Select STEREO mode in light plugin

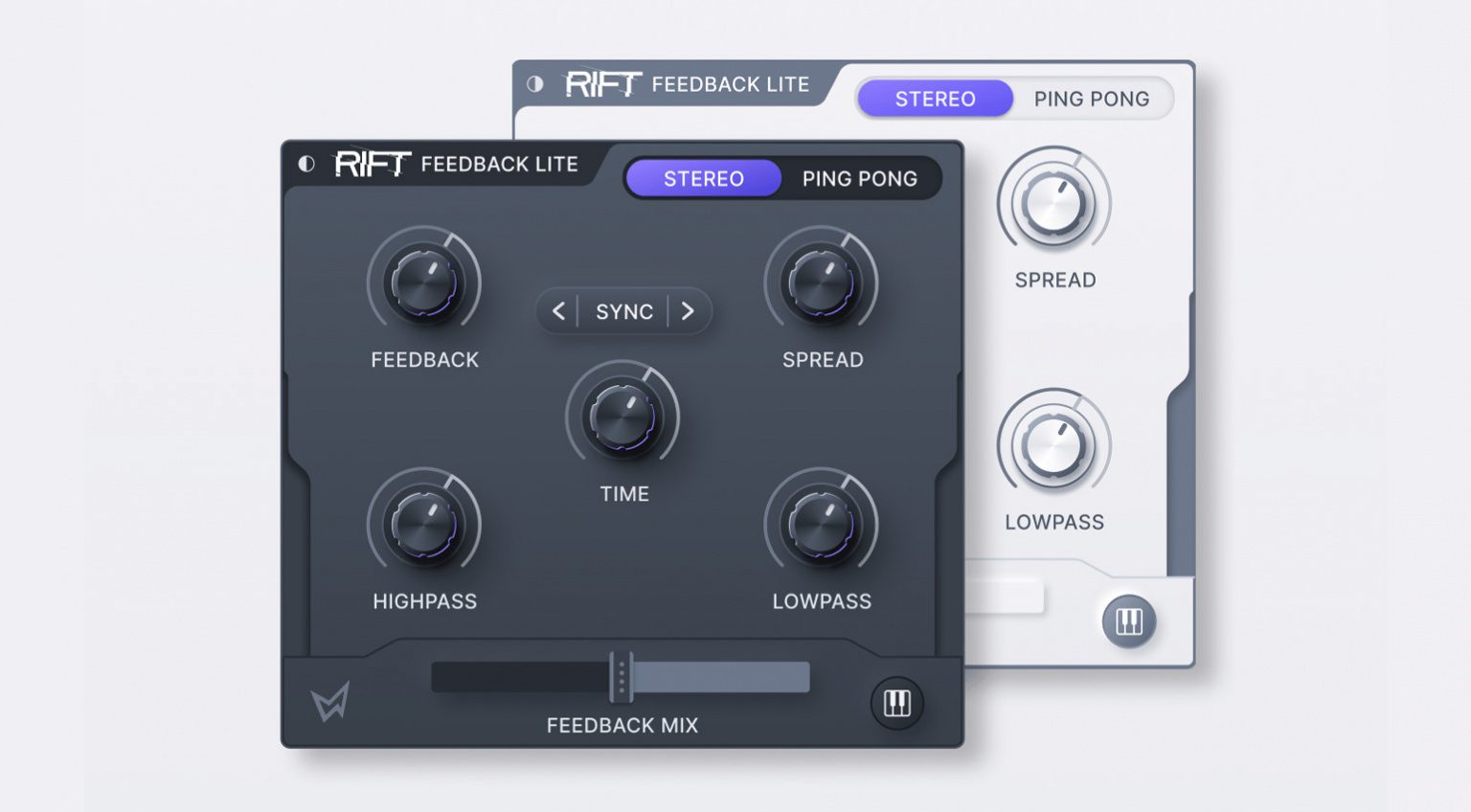click(x=936, y=99)
